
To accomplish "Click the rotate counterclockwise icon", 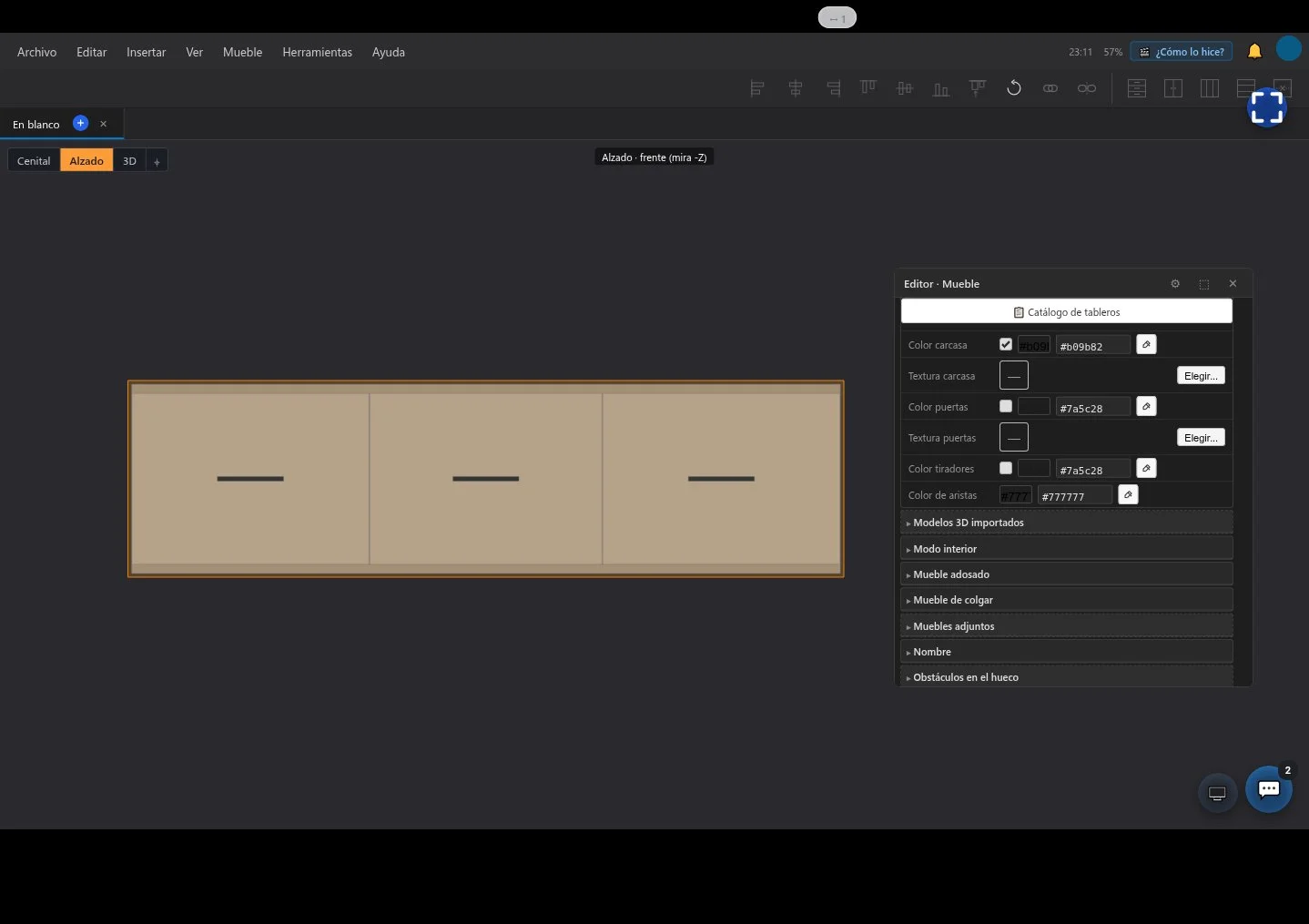I will point(1013,88).
